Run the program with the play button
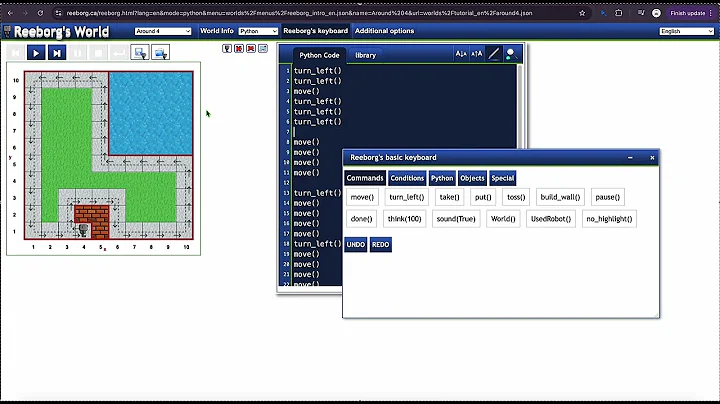720x404 pixels. 36,53
